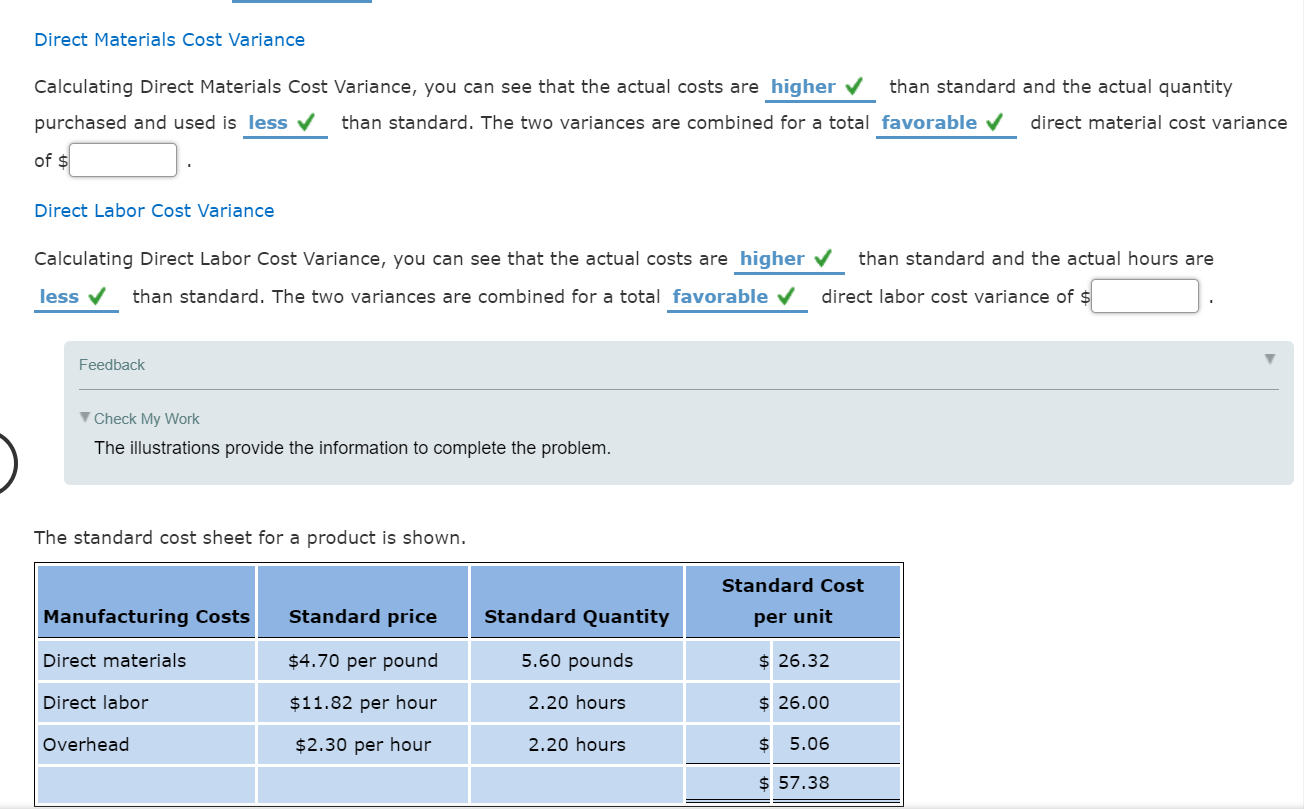This screenshot has height=809, width=1304.
Task: Open the Direct Materials Cost Variance link
Action: click(169, 39)
